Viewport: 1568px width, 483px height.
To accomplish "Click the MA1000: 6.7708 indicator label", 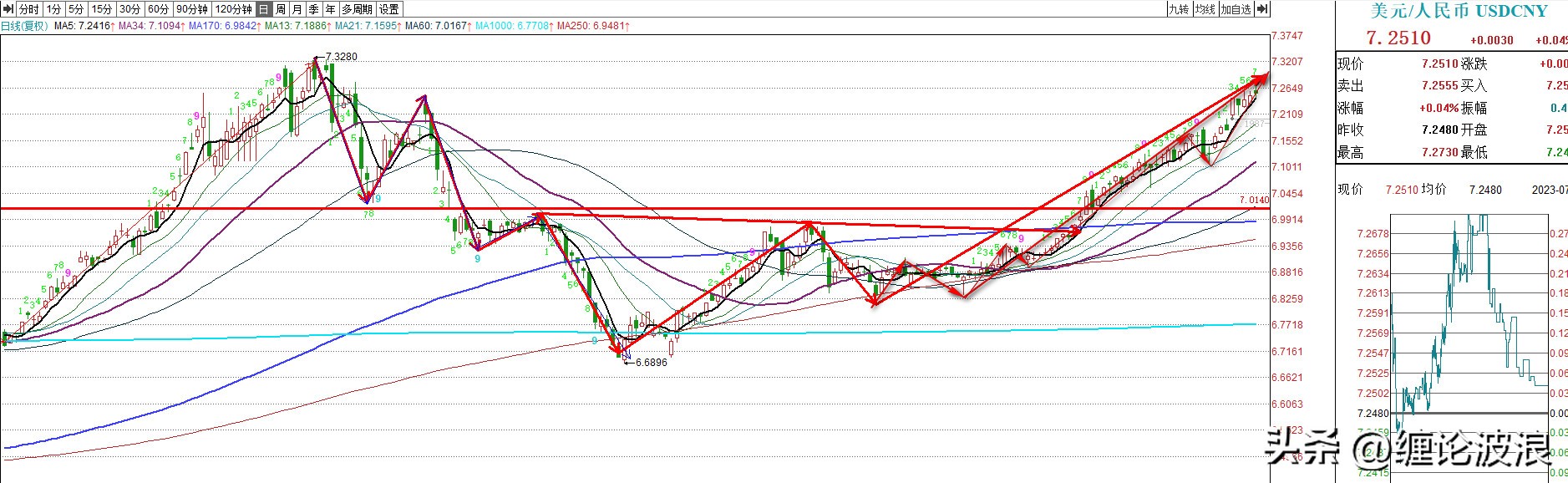I will (x=515, y=26).
